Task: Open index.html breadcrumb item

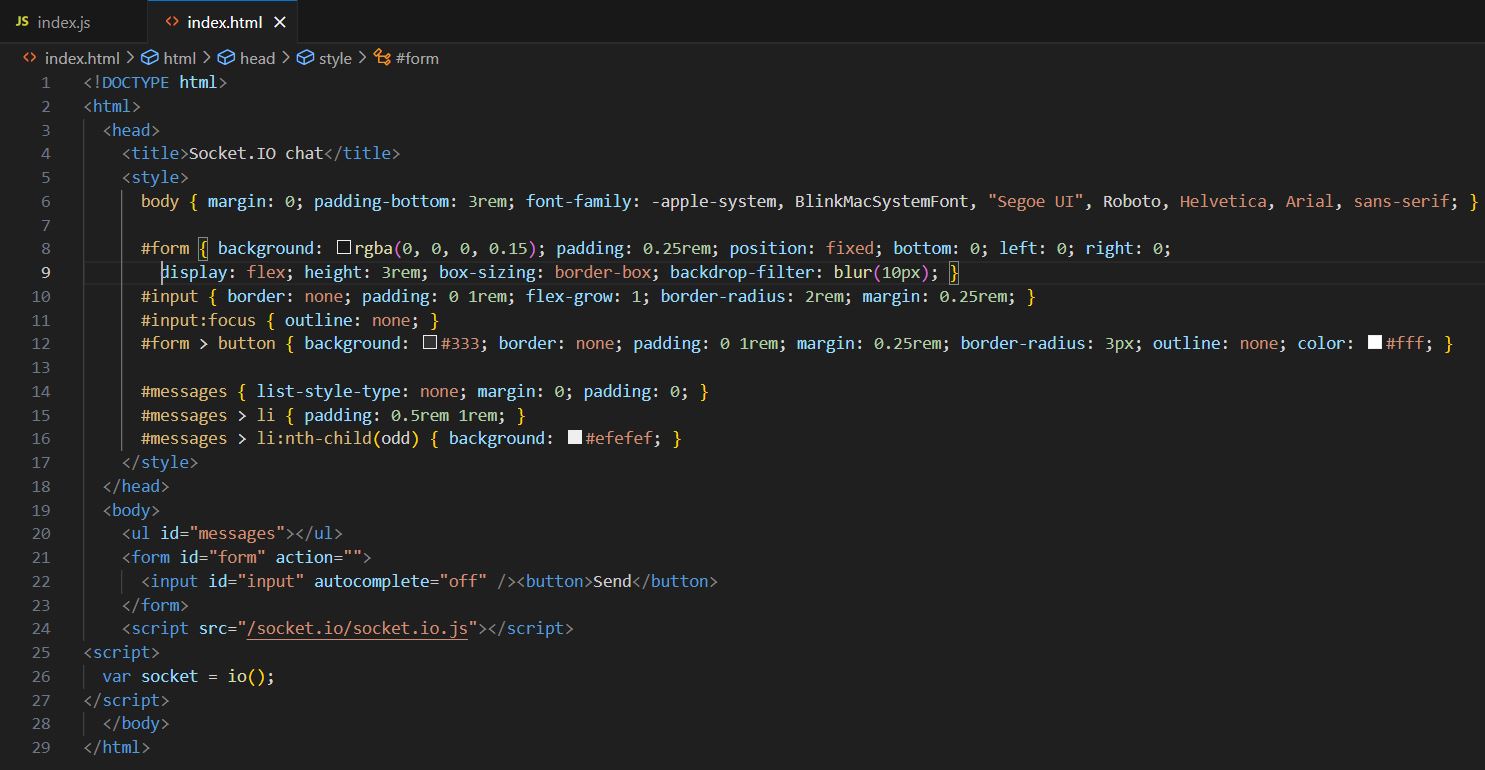Action: (82, 58)
